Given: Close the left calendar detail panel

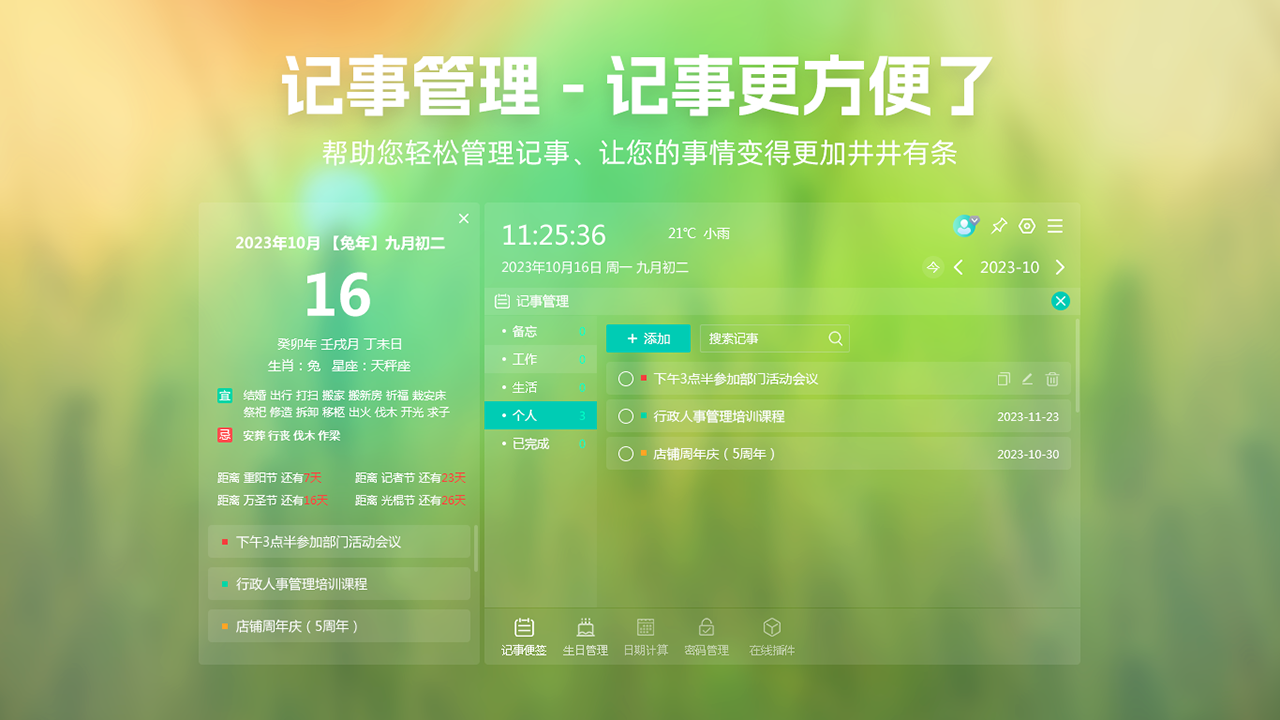Looking at the screenshot, I should (x=463, y=218).
